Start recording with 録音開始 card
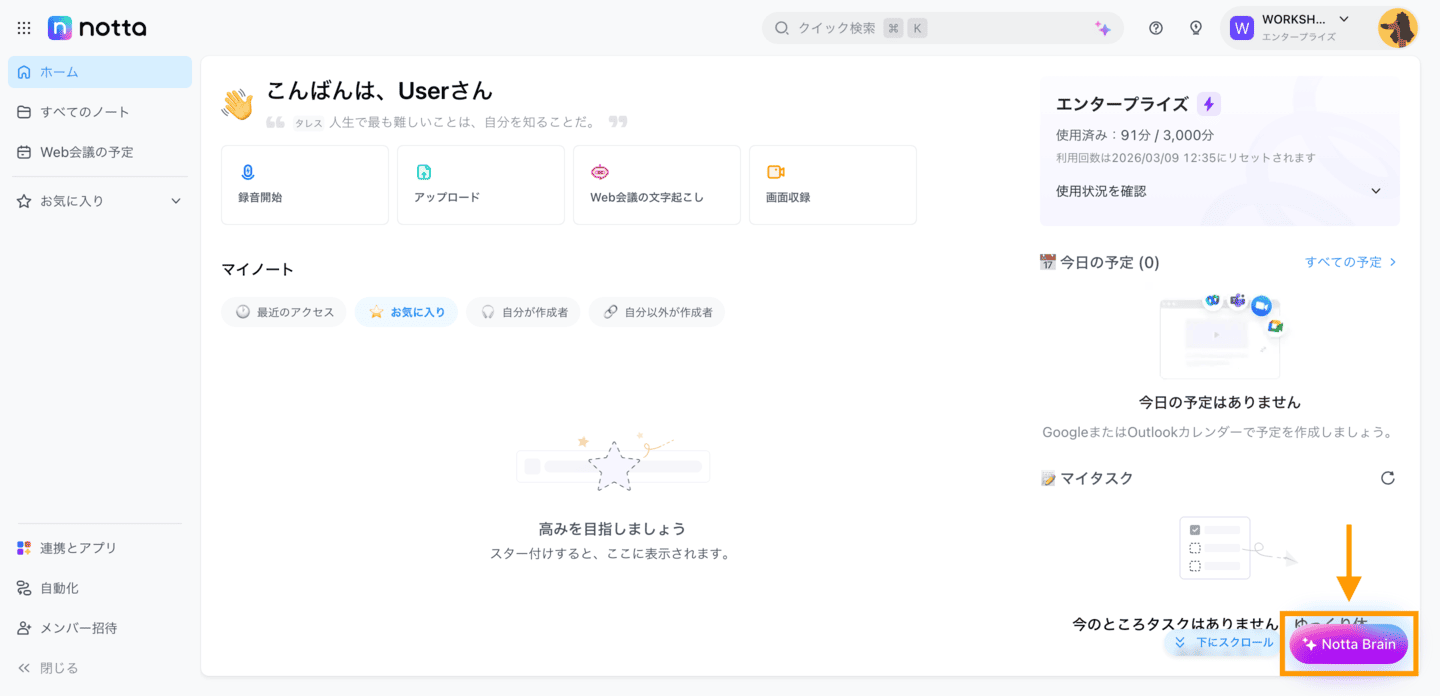This screenshot has width=1440, height=696. [x=305, y=185]
